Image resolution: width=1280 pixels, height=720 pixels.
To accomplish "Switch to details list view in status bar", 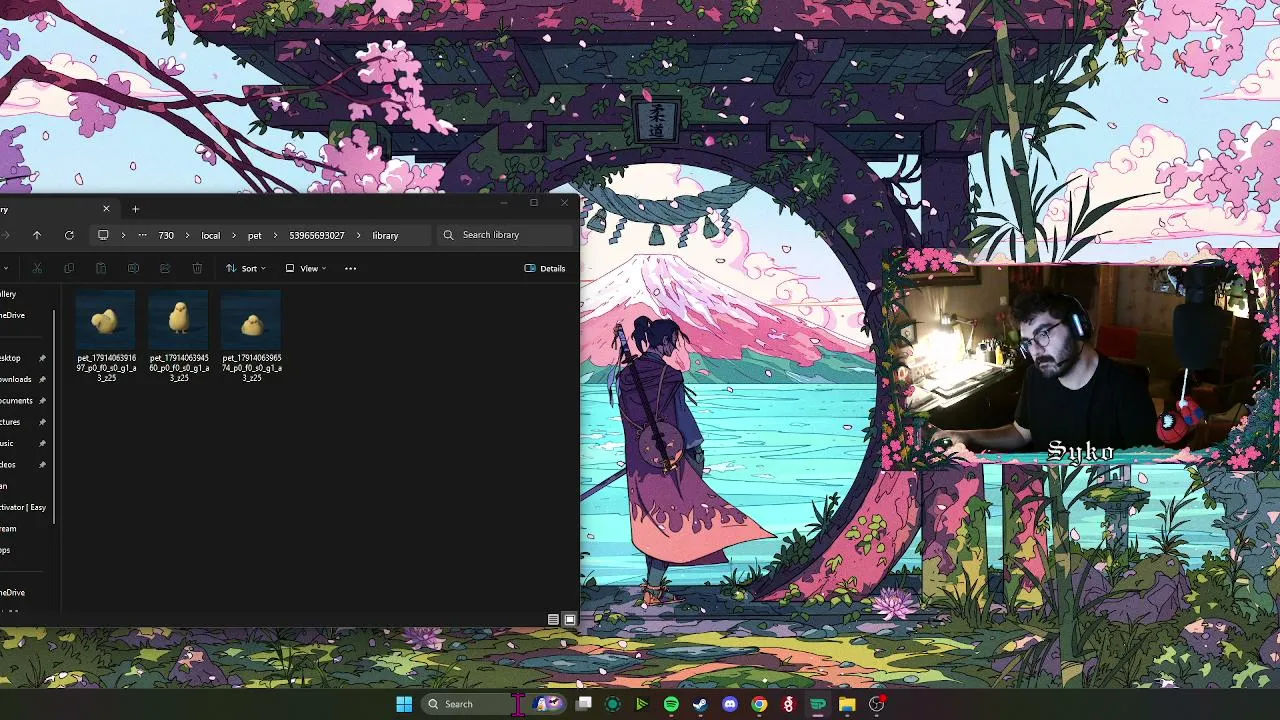I will (x=553, y=619).
